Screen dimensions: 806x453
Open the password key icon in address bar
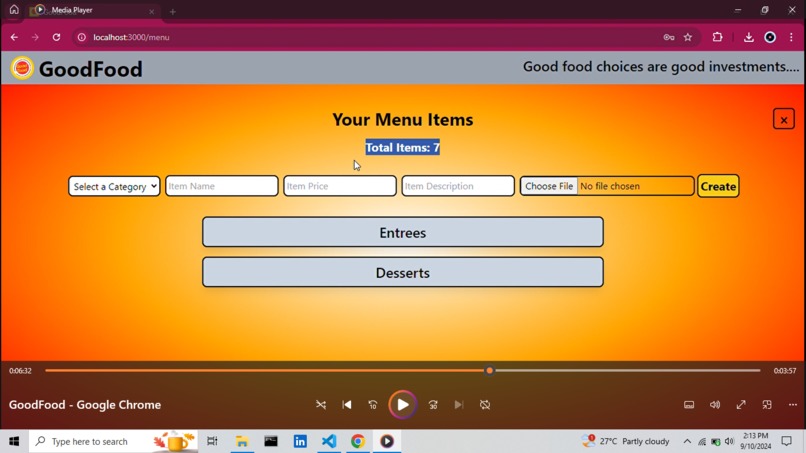pos(668,37)
